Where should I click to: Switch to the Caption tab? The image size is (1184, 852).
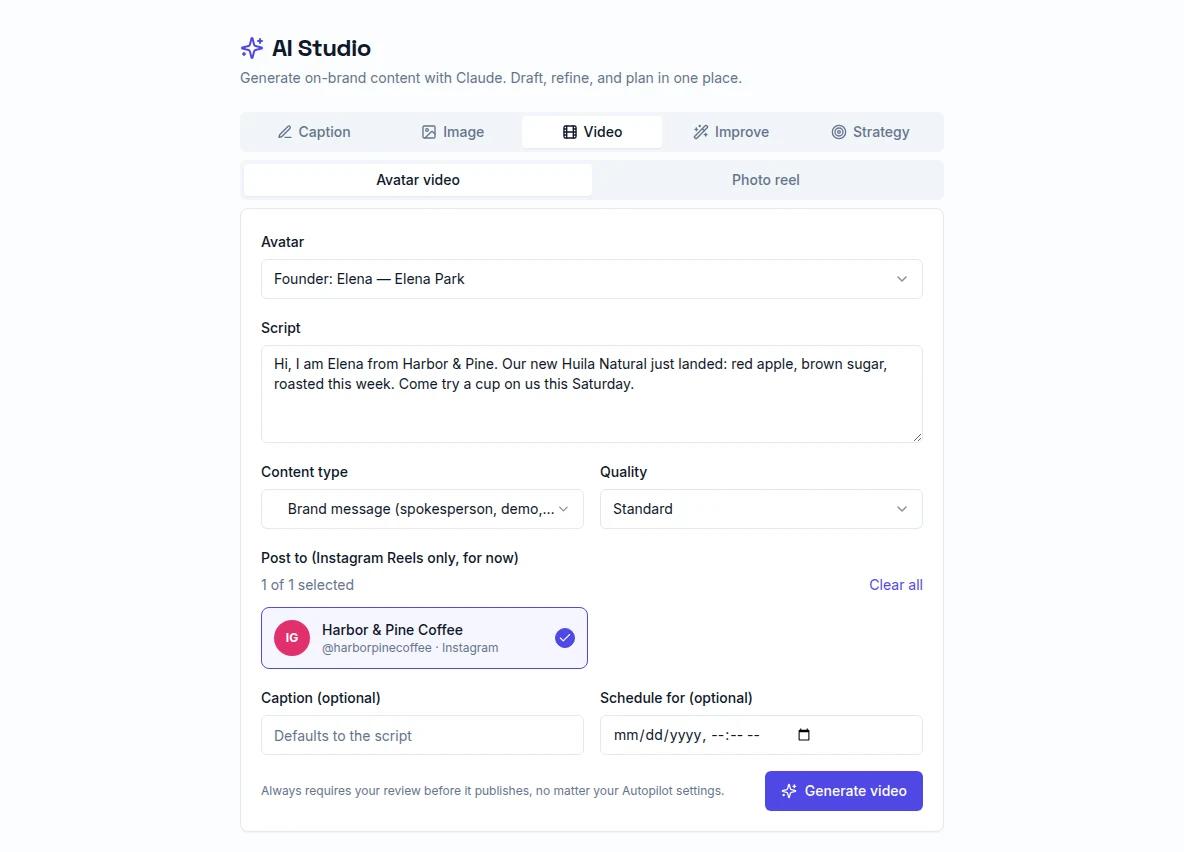pos(314,132)
